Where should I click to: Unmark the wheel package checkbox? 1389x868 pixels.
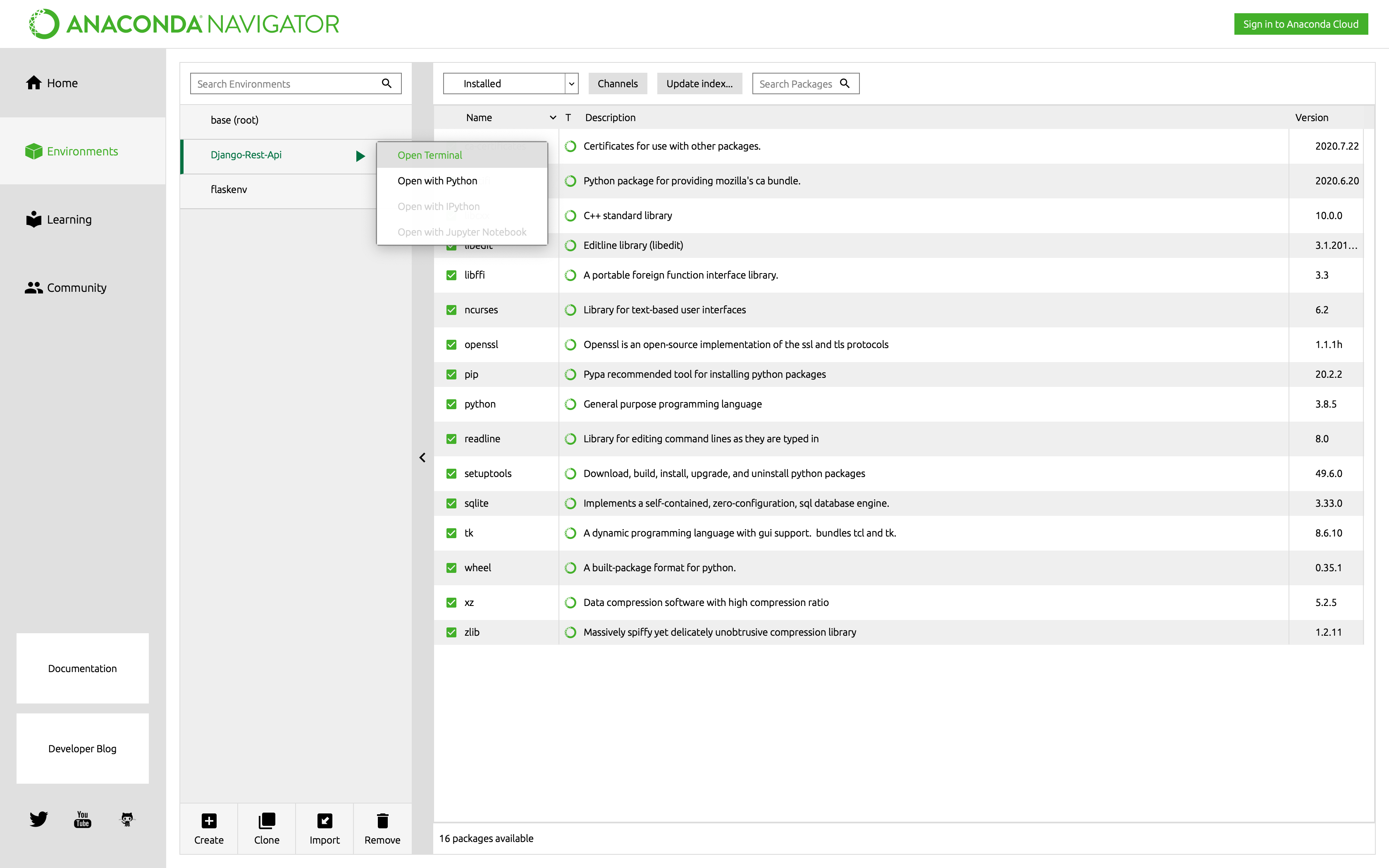point(451,568)
